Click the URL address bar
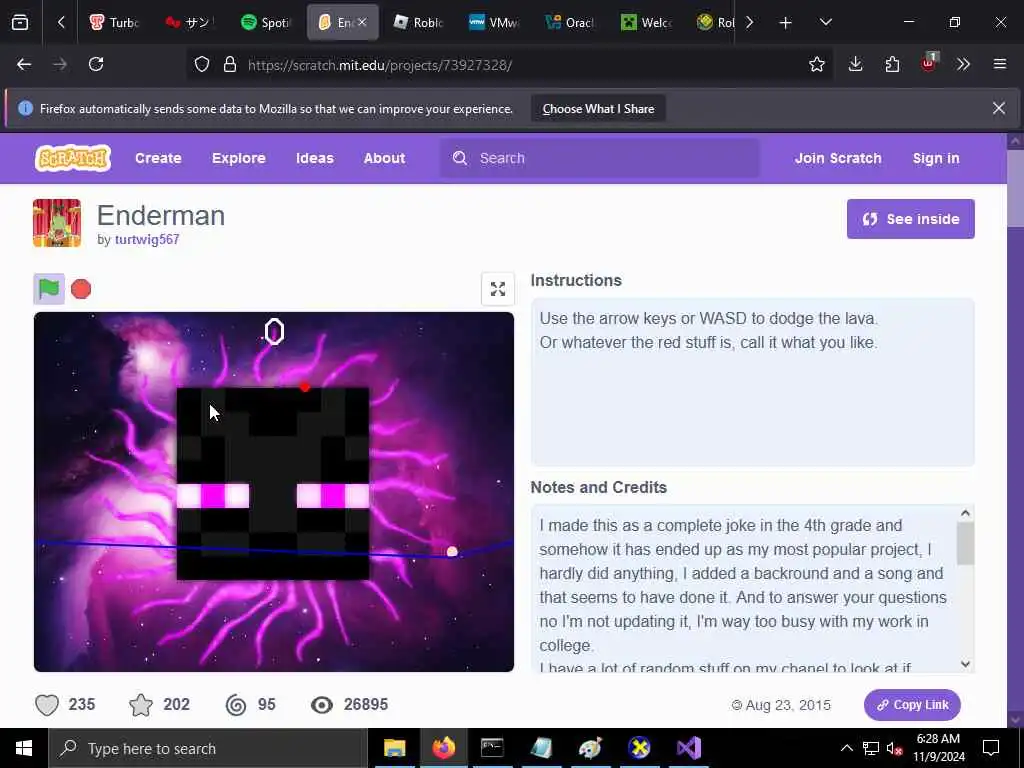This screenshot has height=768, width=1024. pos(509,65)
